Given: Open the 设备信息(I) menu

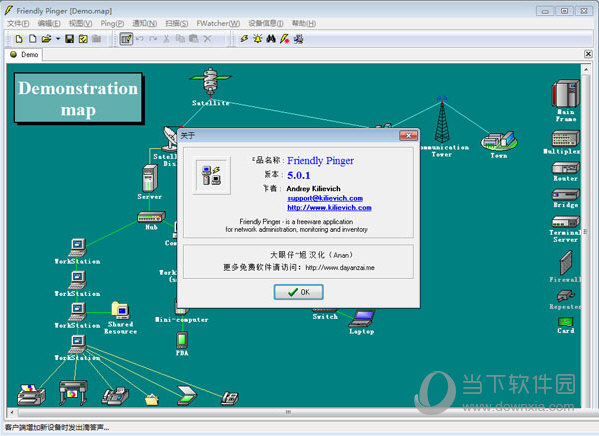Looking at the screenshot, I should [266, 23].
